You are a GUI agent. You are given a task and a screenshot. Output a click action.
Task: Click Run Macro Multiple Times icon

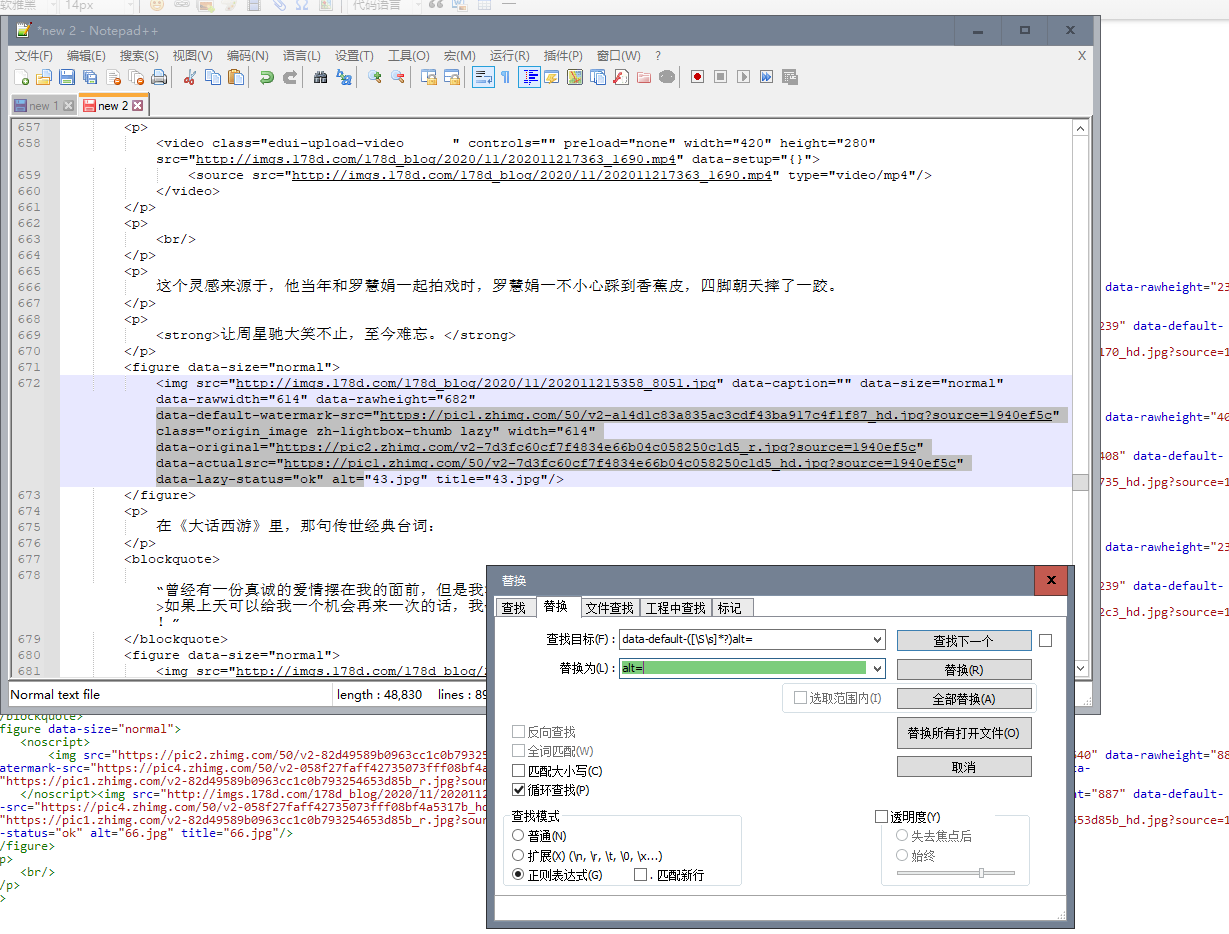click(x=766, y=77)
